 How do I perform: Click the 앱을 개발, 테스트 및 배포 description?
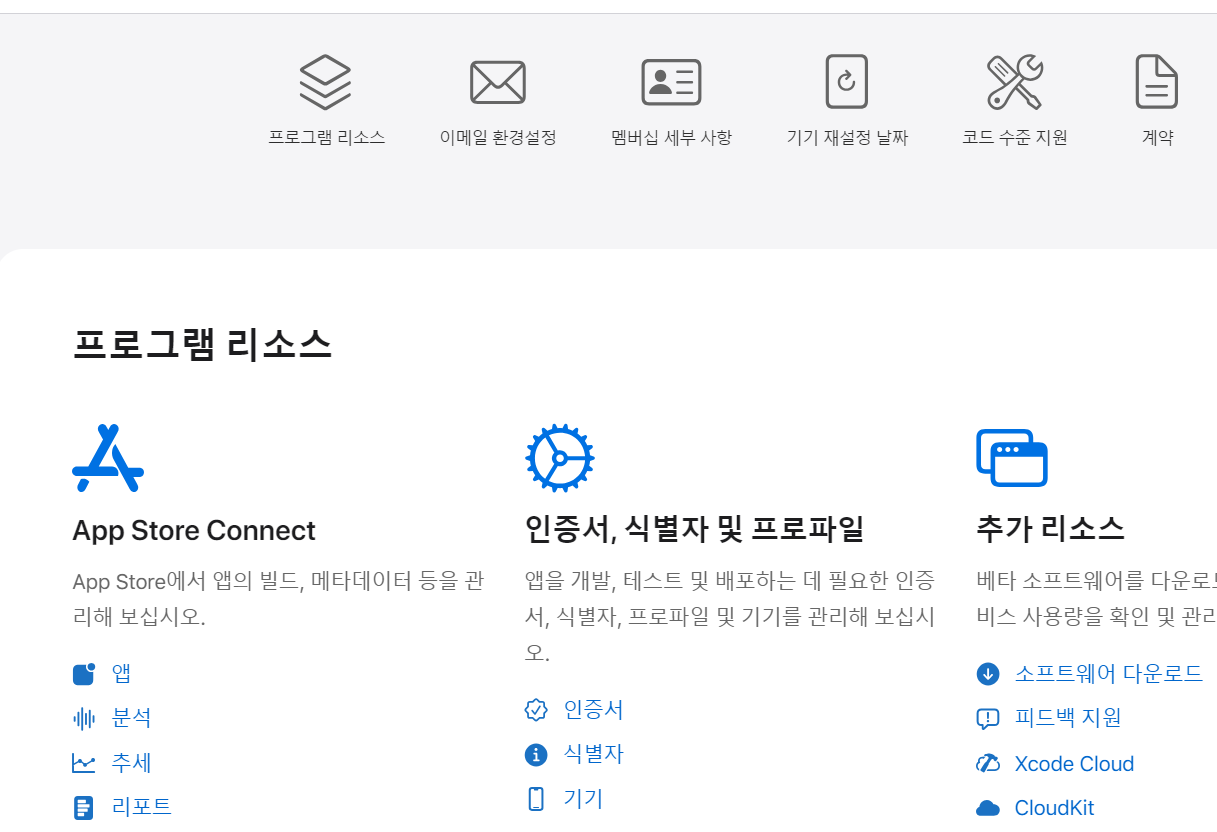click(x=730, y=616)
